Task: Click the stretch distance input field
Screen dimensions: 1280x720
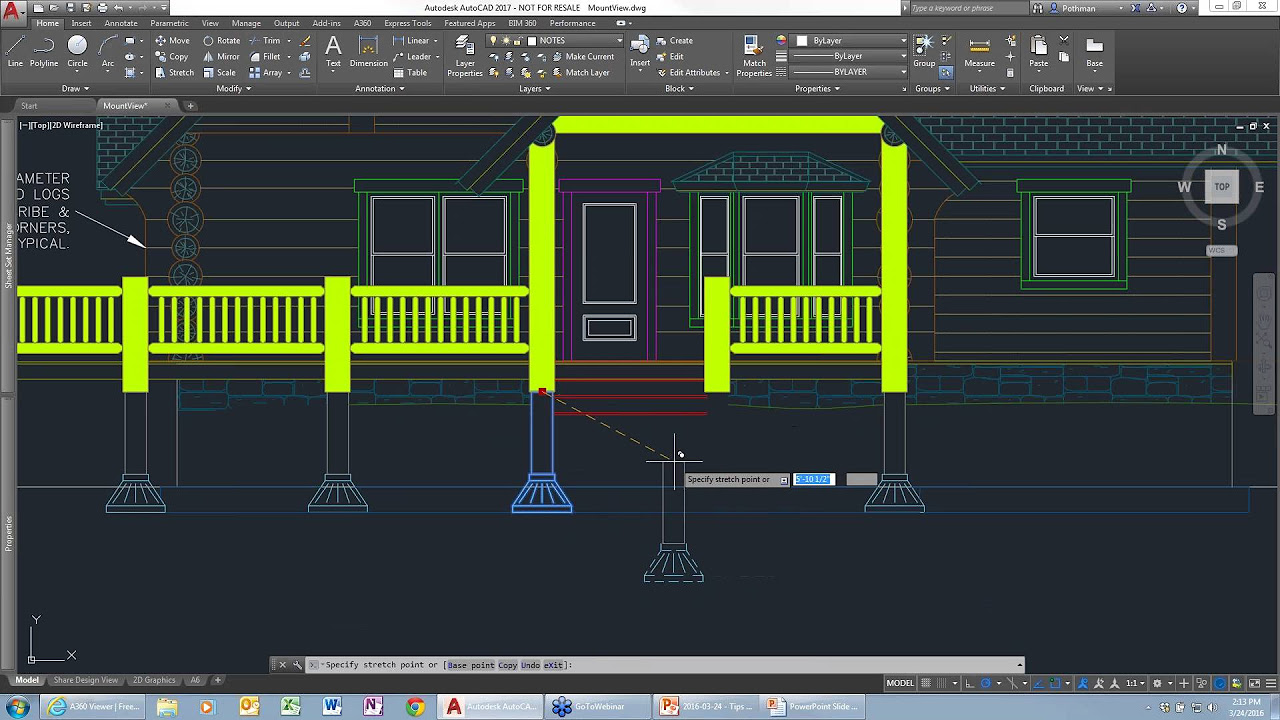Action: pos(813,480)
